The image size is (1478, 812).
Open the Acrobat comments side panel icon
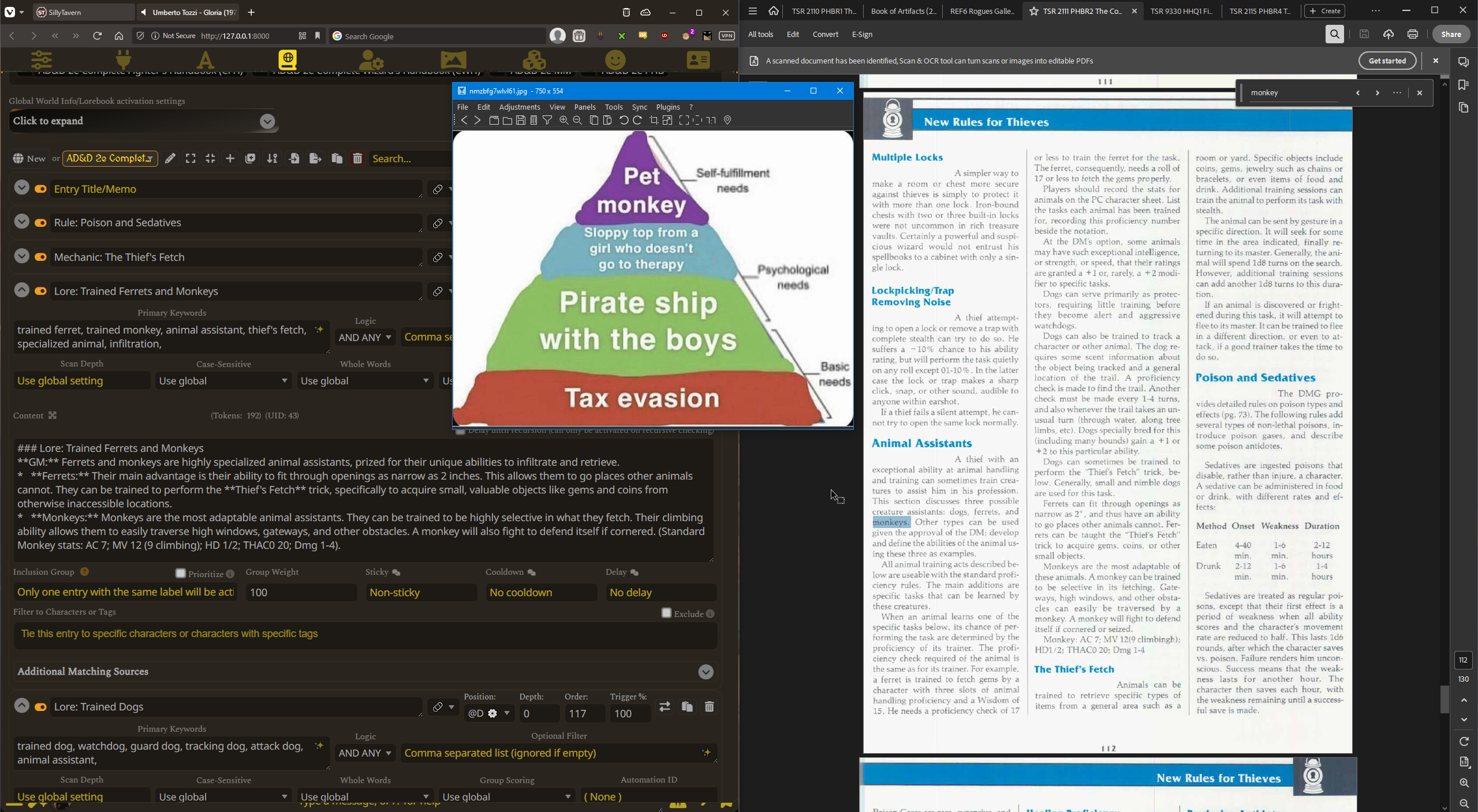1463,62
